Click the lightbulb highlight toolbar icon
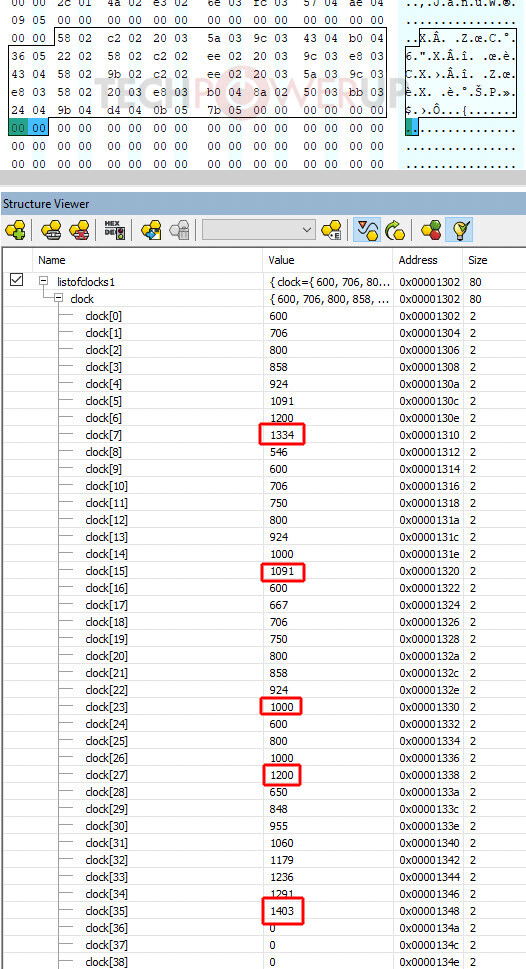The width and height of the screenshot is (526, 969). tap(462, 231)
